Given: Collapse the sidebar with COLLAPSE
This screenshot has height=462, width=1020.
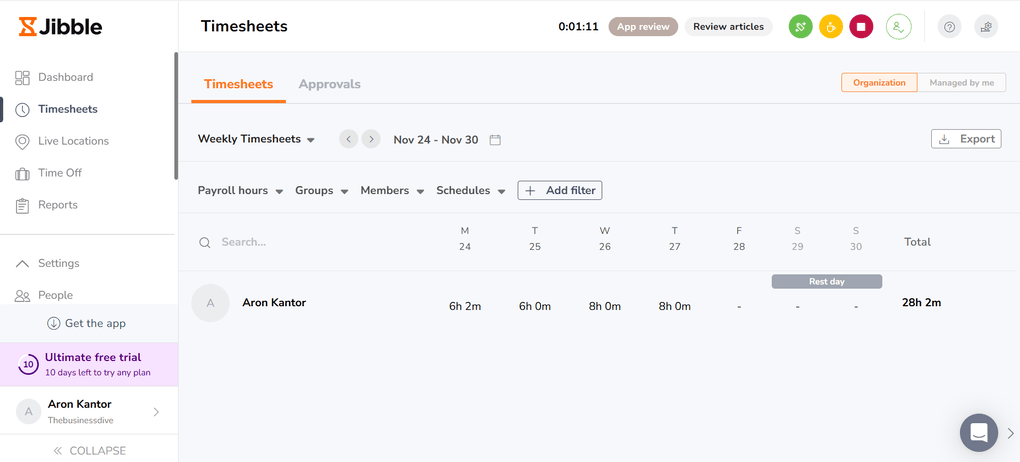Looking at the screenshot, I should 89,450.
